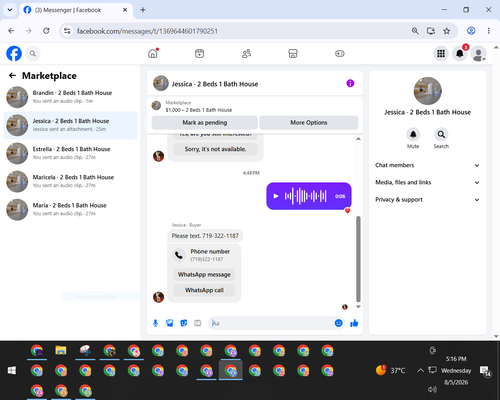Viewport: 500px width, 400px height.
Task: Open the Chrome tab search dropdown
Action: (x=10, y=10)
